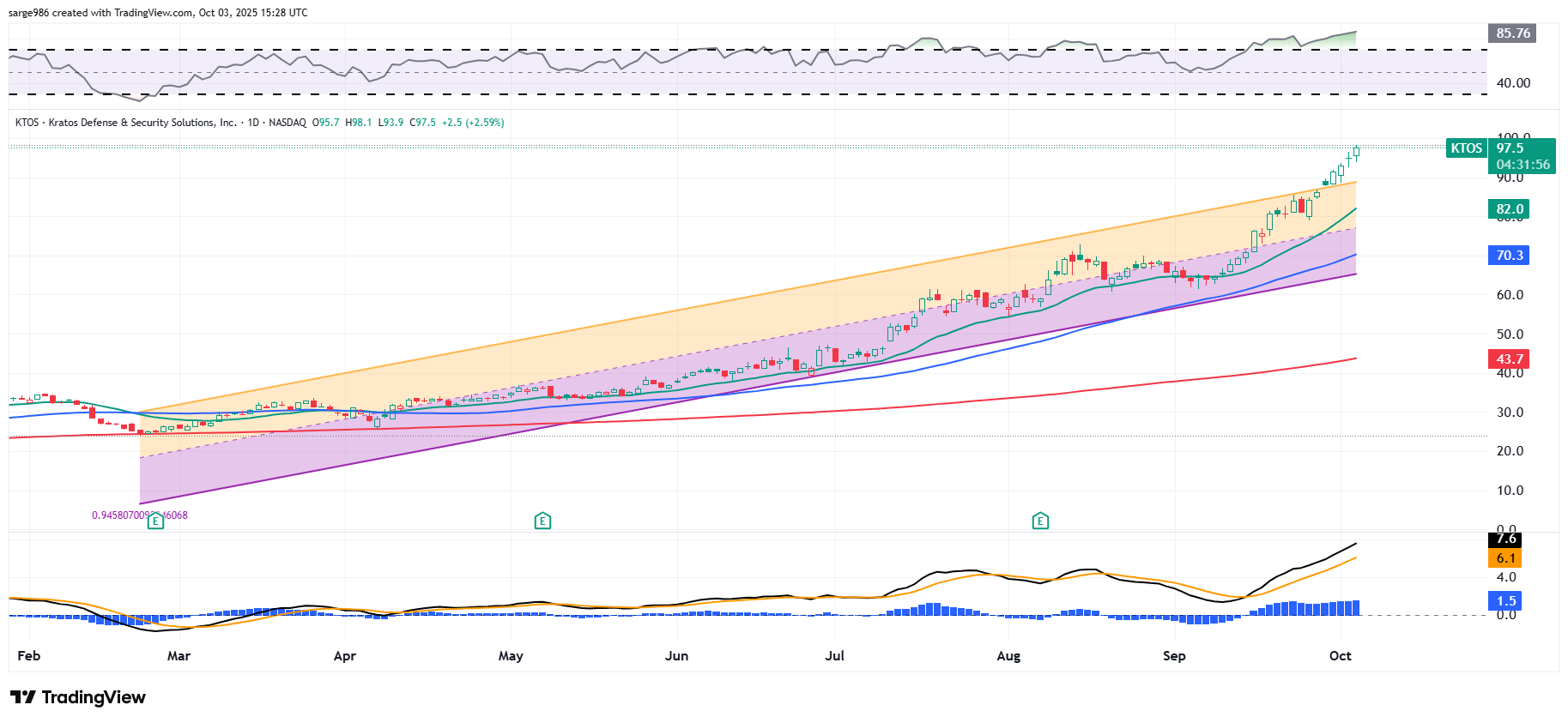Screen dimensions: 1568x723
Task: Open the earnings E marker in August
Action: (1040, 521)
